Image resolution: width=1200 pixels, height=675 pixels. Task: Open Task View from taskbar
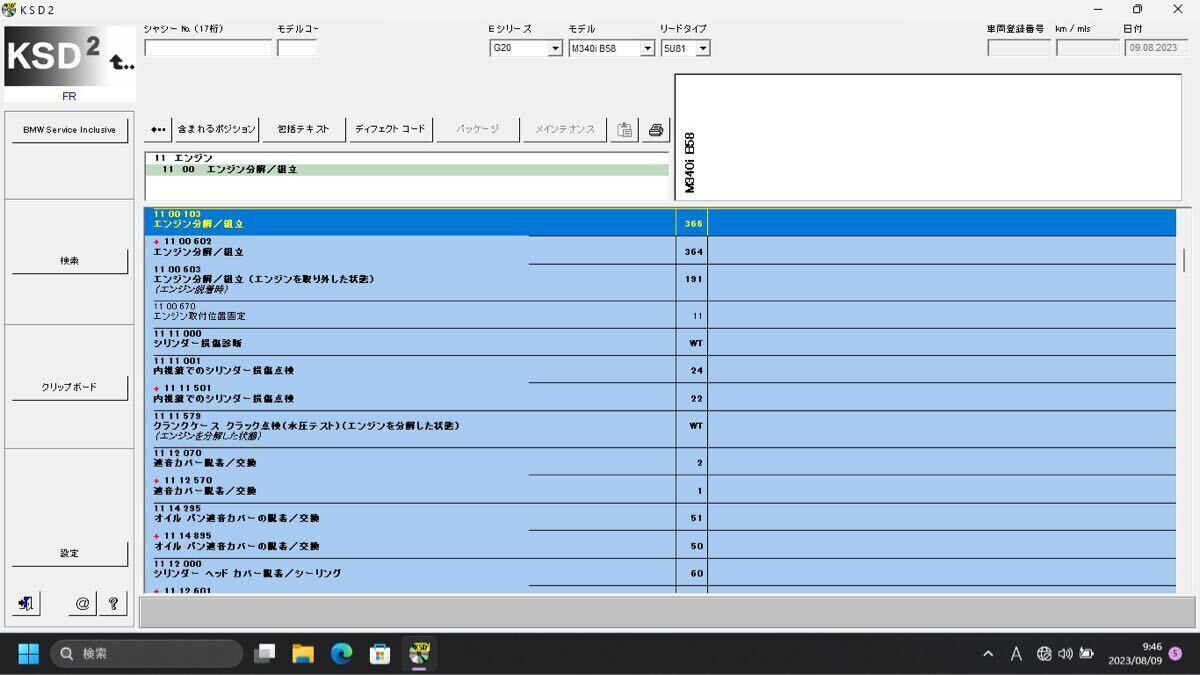click(x=265, y=654)
